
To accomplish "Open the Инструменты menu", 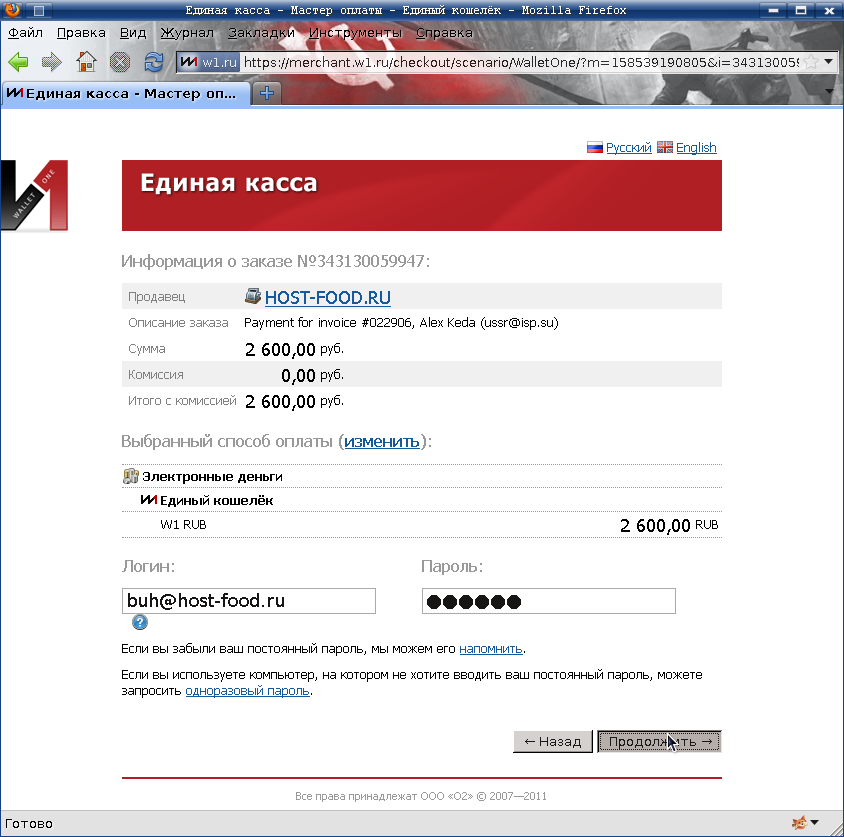I will (x=355, y=33).
